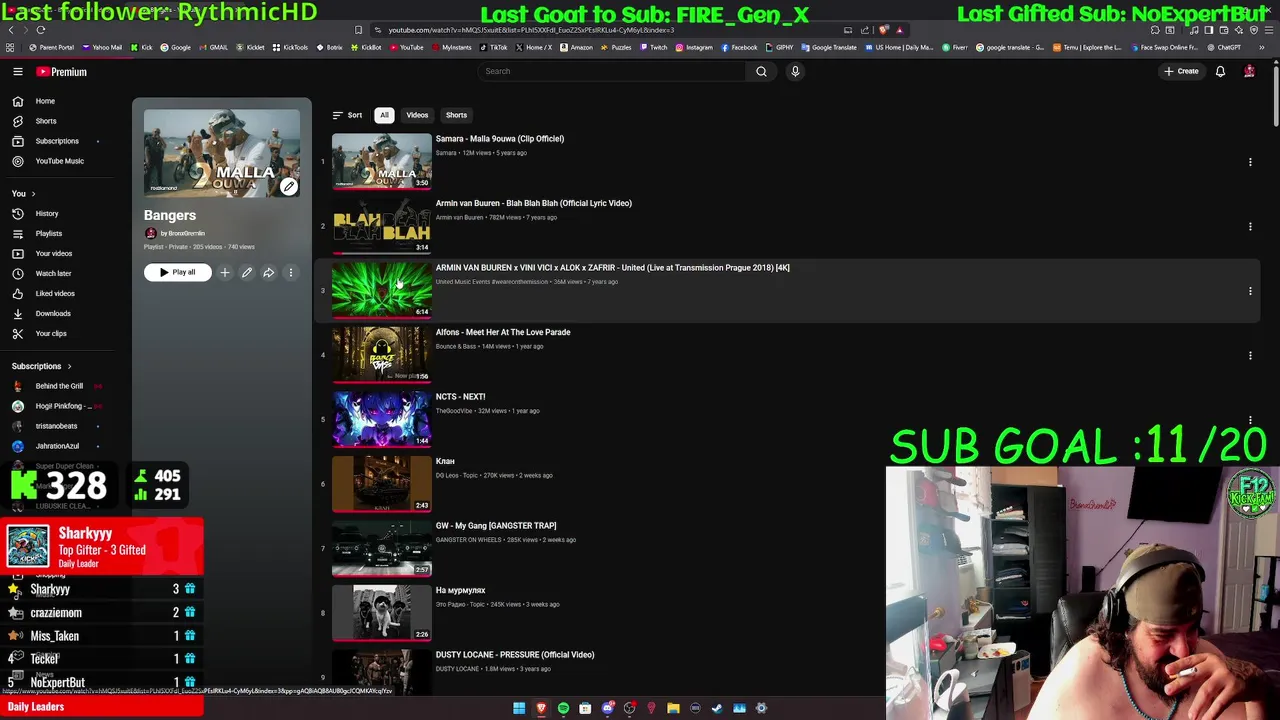Open action menu for Blah Blah Blah
The image size is (1280, 720).
coord(1250,226)
